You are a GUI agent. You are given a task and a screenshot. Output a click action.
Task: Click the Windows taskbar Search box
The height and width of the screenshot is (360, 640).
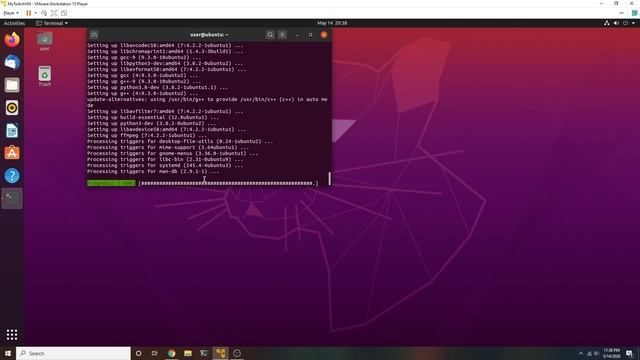click(73, 353)
